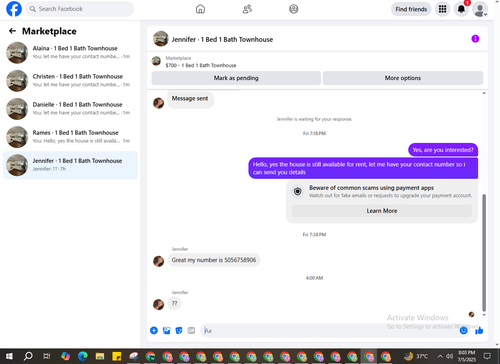
Task: Go to the Home feed icon
Action: pos(200,9)
